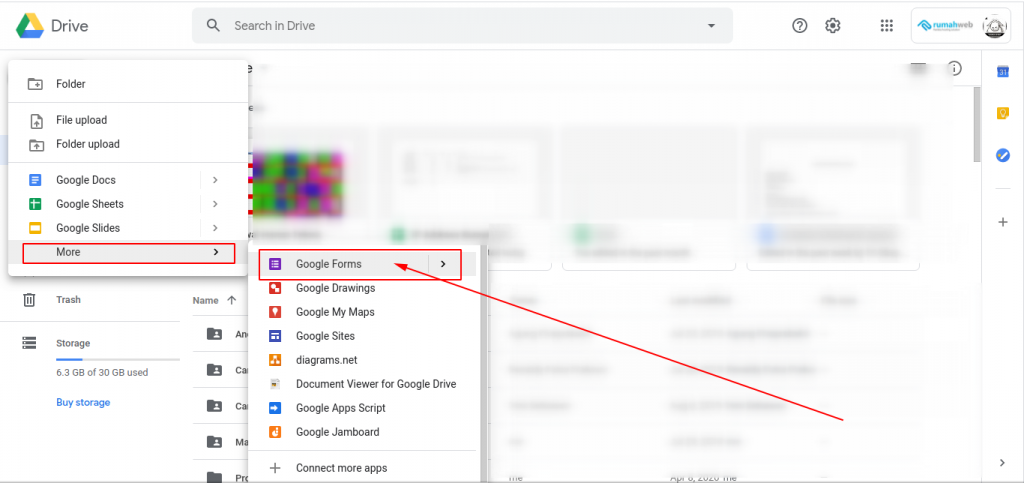This screenshot has height=483, width=1024.
Task: Click the plus Get add-ons icon
Action: pyautogui.click(x=1003, y=222)
